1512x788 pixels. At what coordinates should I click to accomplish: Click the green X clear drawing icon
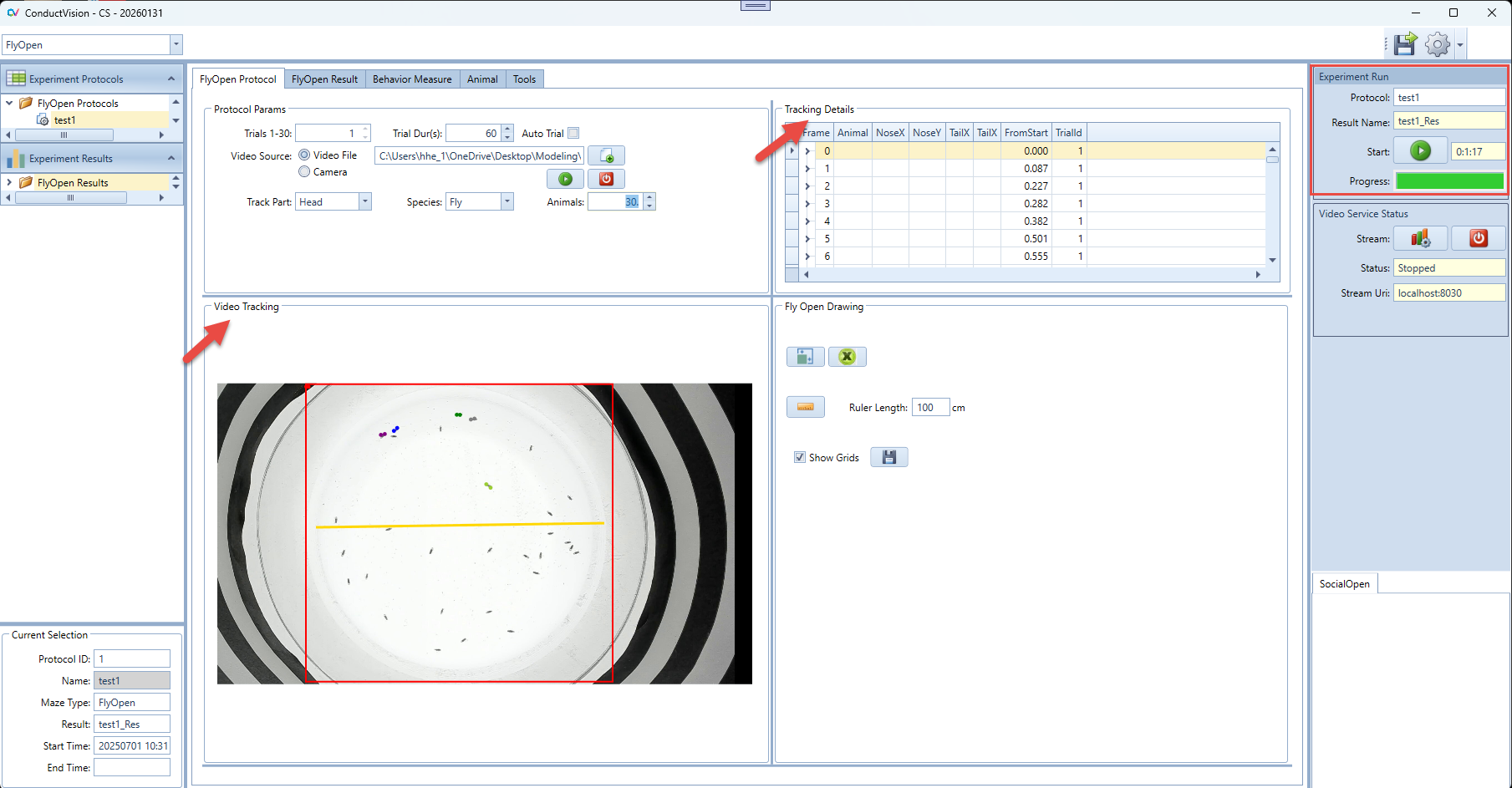(847, 358)
